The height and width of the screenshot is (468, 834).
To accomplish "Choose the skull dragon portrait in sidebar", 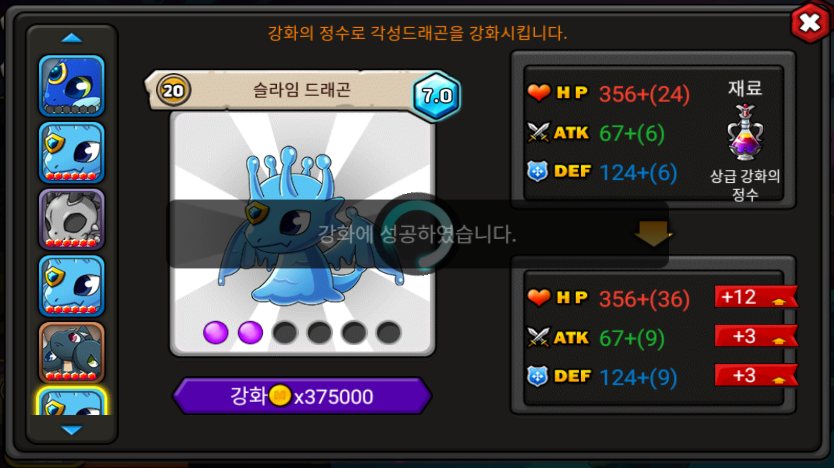I will pyautogui.click(x=71, y=219).
